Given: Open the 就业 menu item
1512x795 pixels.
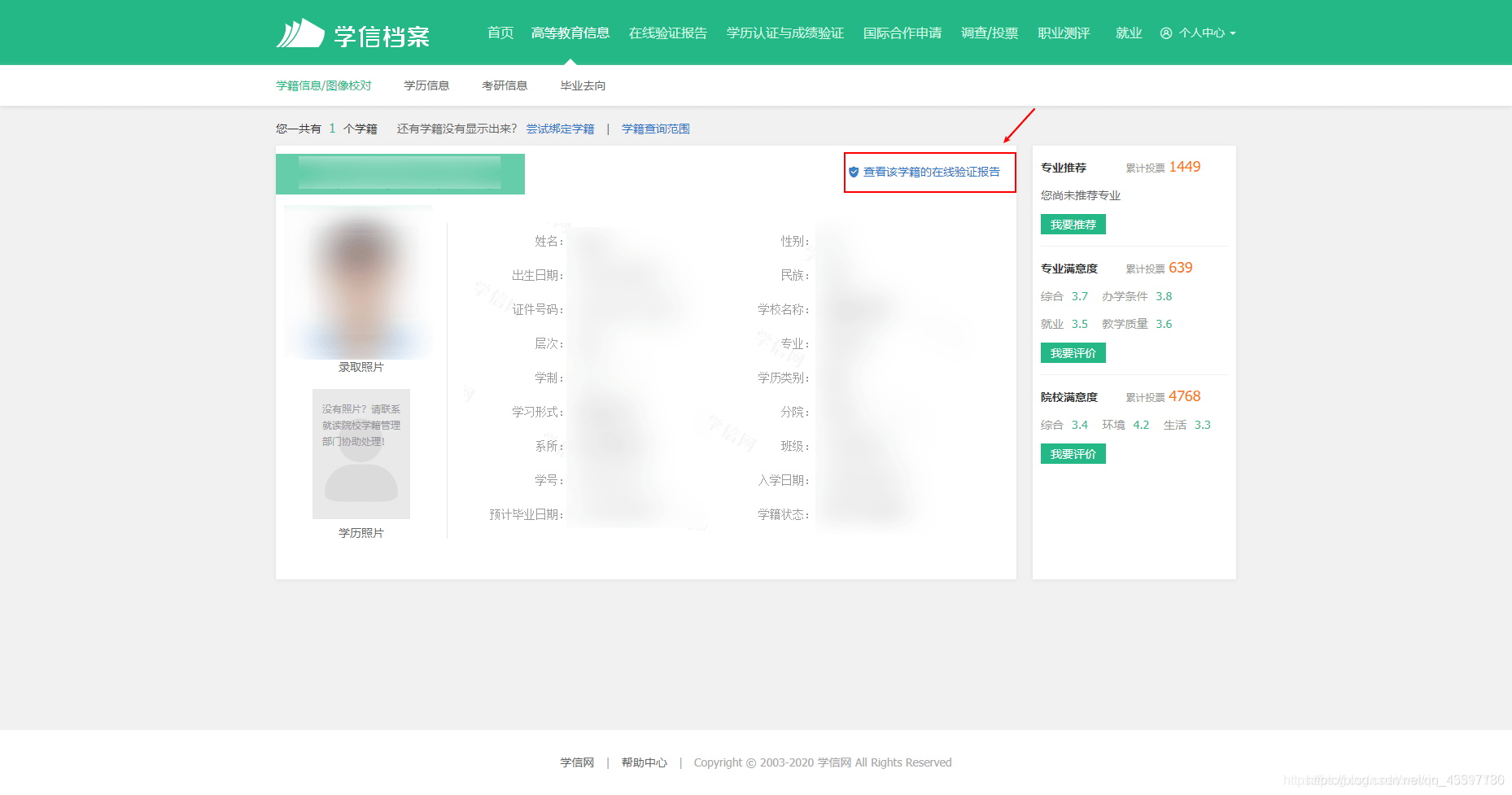Looking at the screenshot, I should click(x=1129, y=33).
